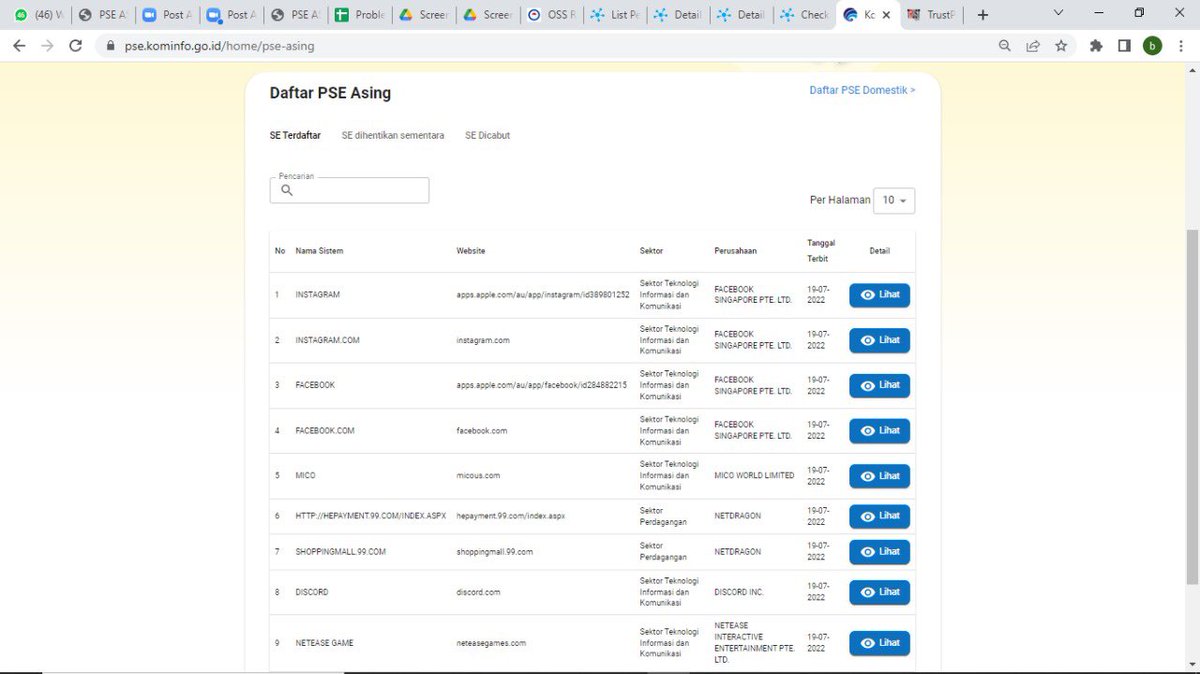This screenshot has width=1200, height=674.
Task: Click the padlock site info icon
Action: tap(111, 46)
